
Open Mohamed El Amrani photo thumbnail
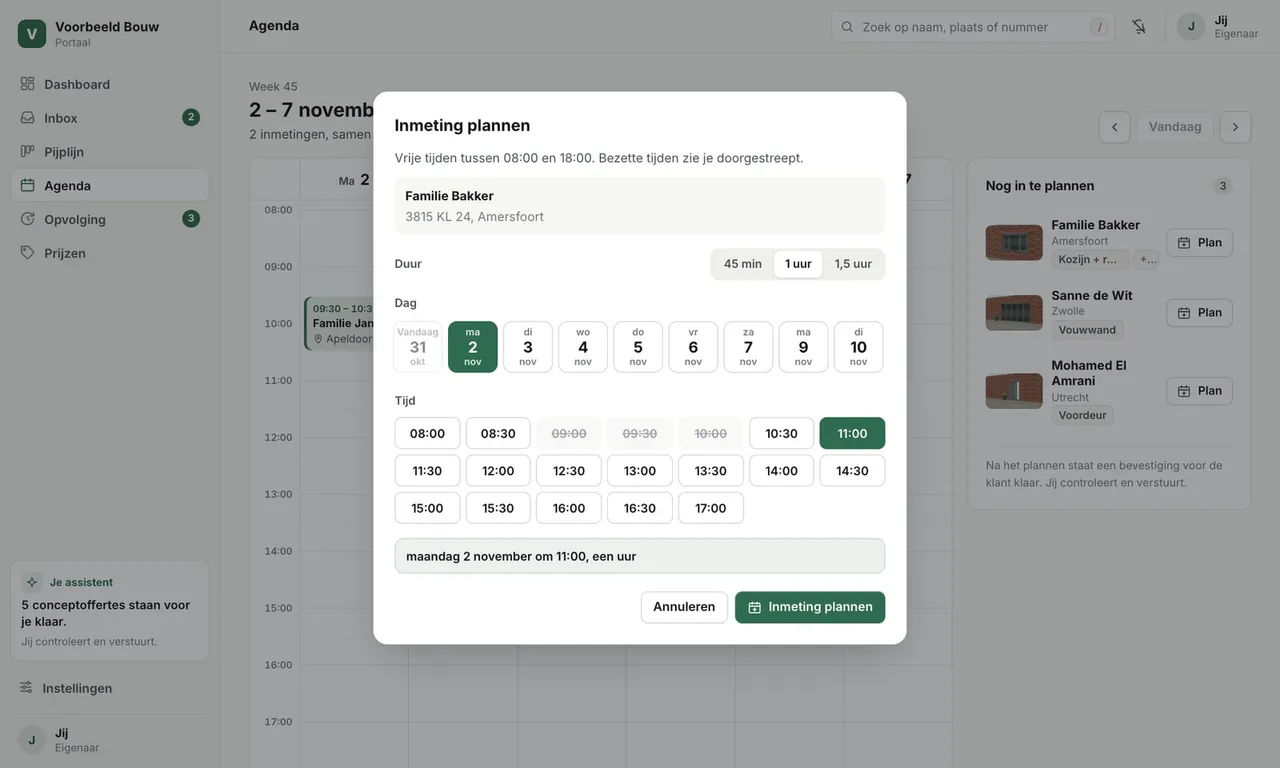coord(1014,391)
